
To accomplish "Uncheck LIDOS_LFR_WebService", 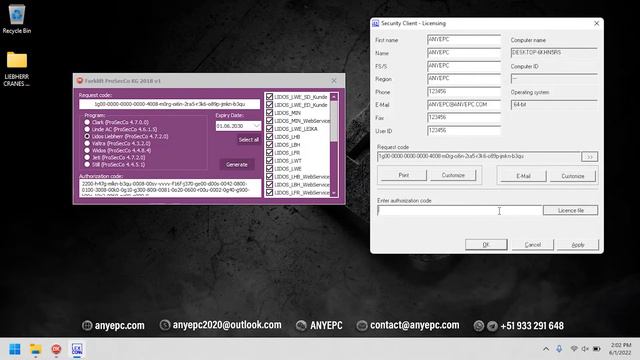I will point(269,192).
